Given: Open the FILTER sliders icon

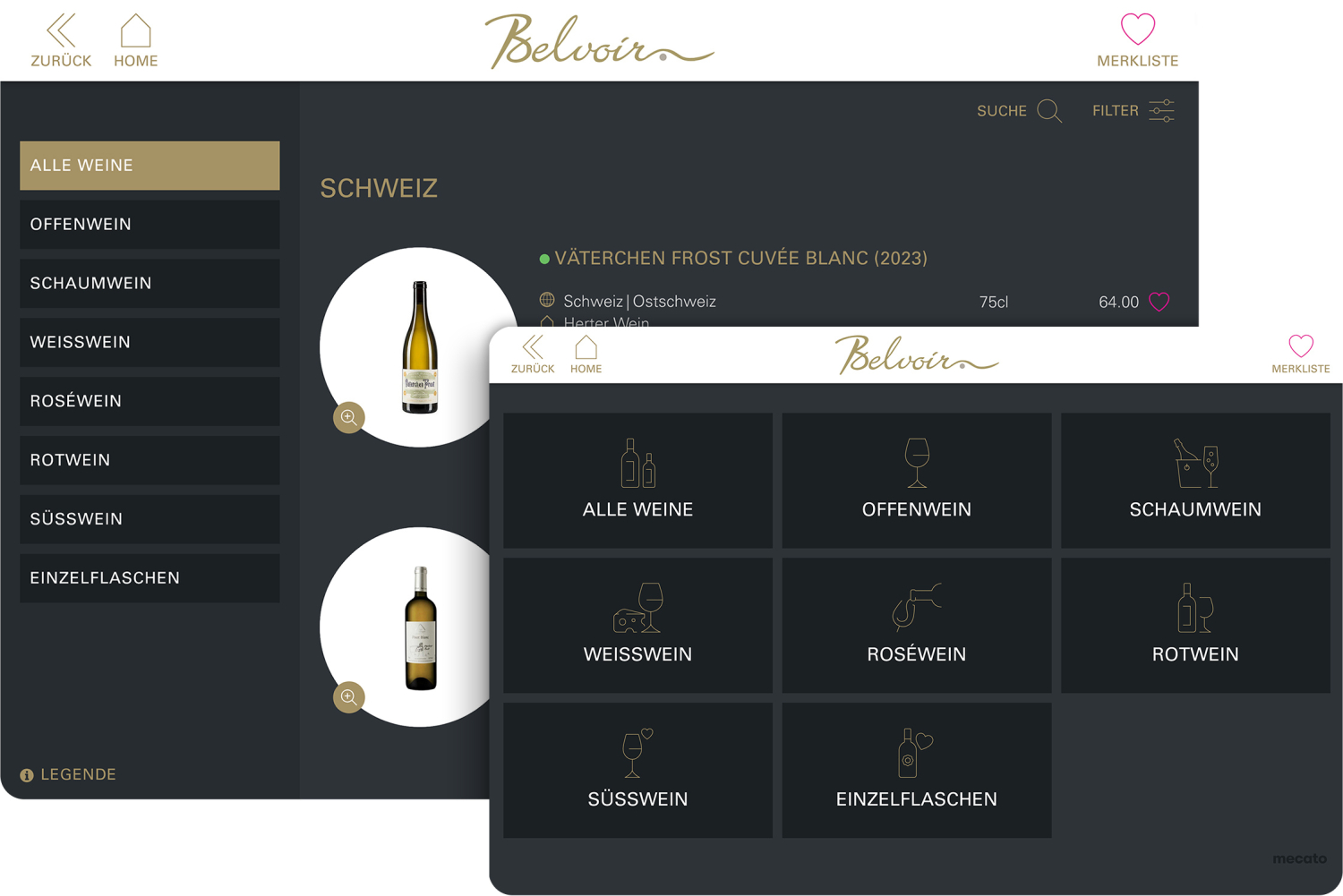Looking at the screenshot, I should pos(1161,111).
